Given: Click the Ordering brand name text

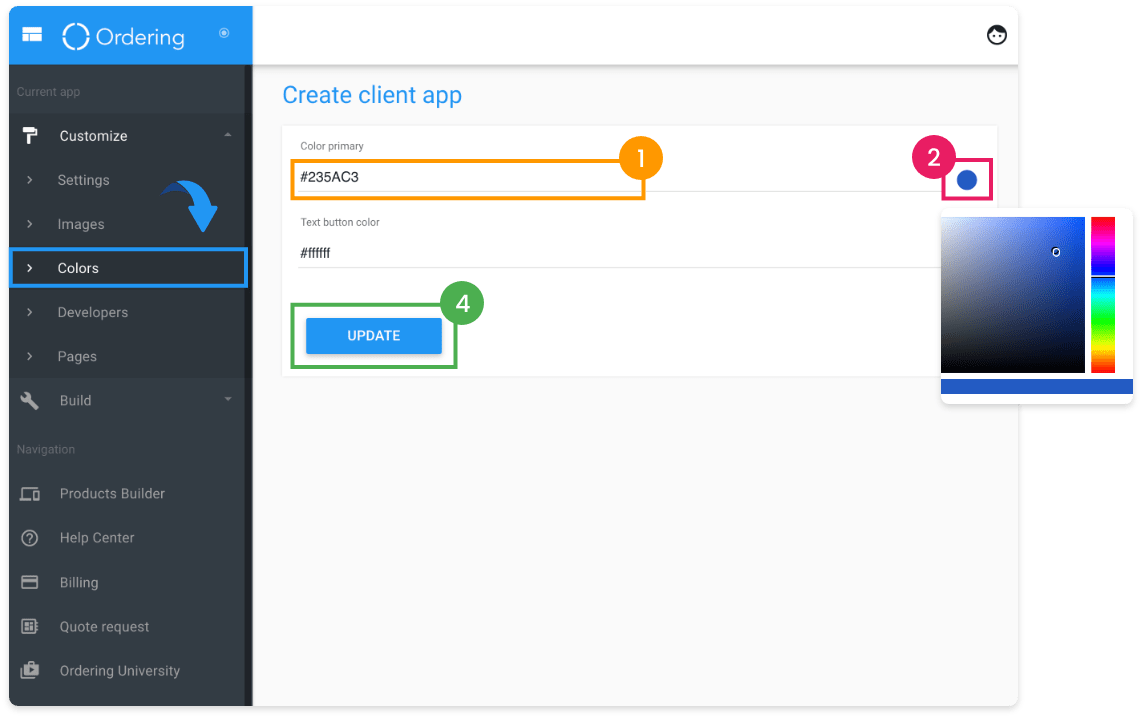Looking at the screenshot, I should click(x=141, y=37).
